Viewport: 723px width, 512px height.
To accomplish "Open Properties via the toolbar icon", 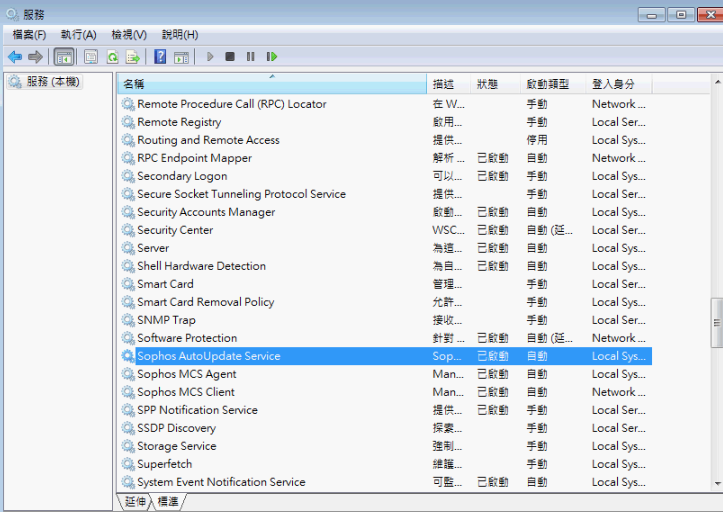I will (x=91, y=57).
